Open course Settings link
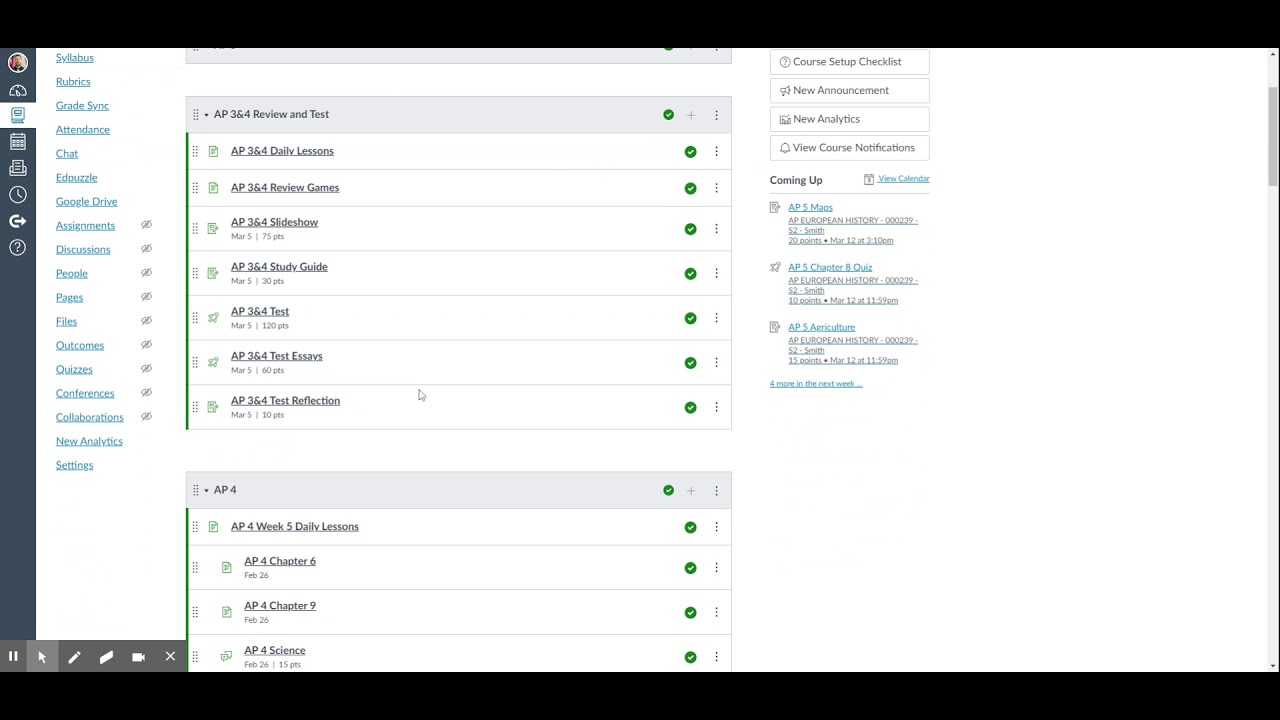The width and height of the screenshot is (1280, 720). (74, 466)
